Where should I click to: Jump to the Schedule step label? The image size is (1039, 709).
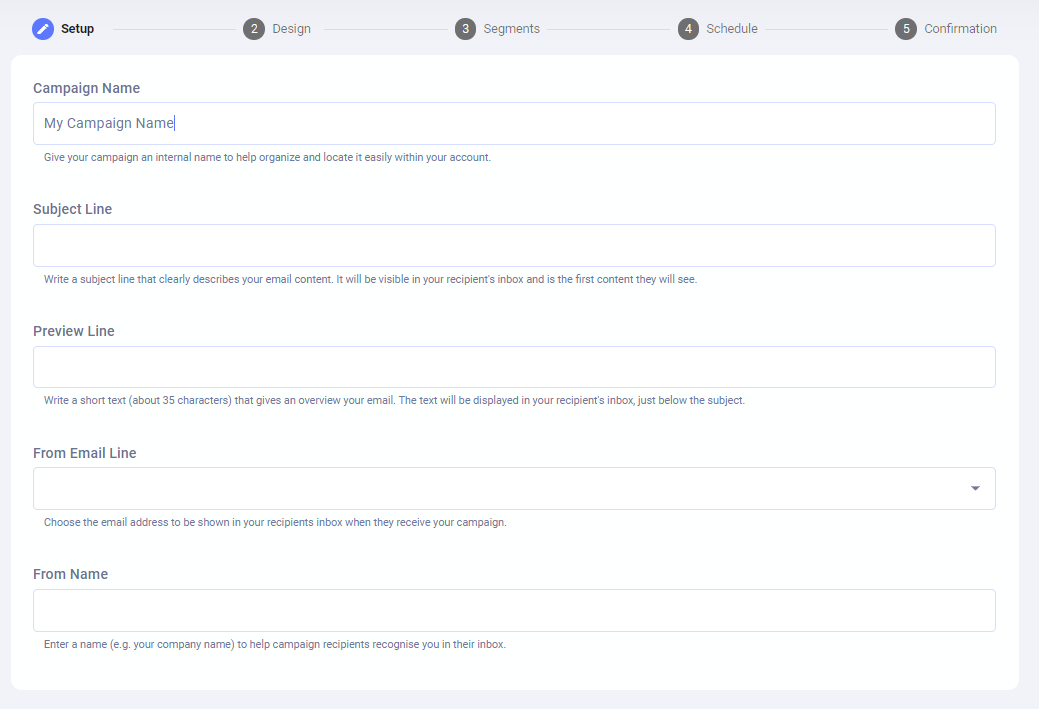coord(731,29)
